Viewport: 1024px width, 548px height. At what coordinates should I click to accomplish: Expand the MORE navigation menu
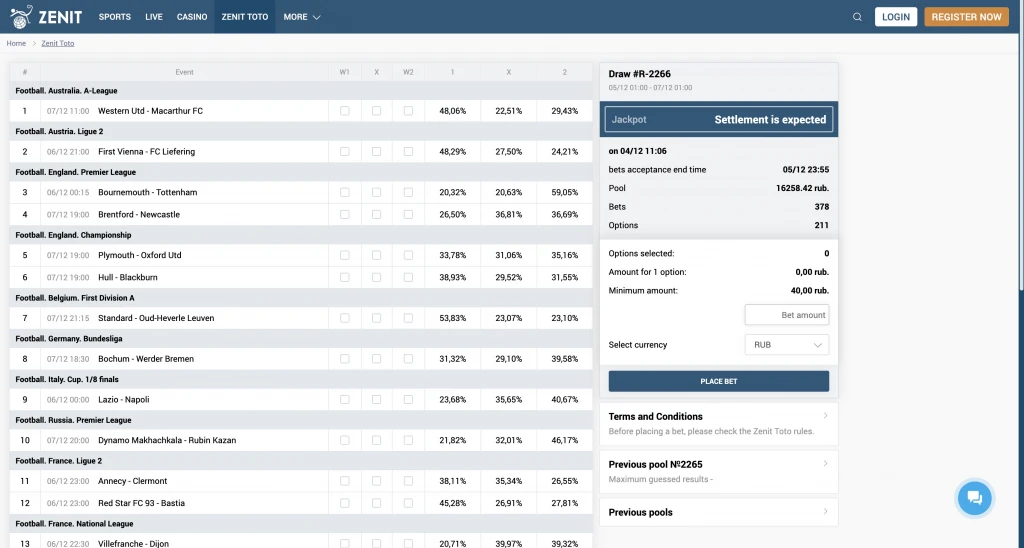pos(301,17)
